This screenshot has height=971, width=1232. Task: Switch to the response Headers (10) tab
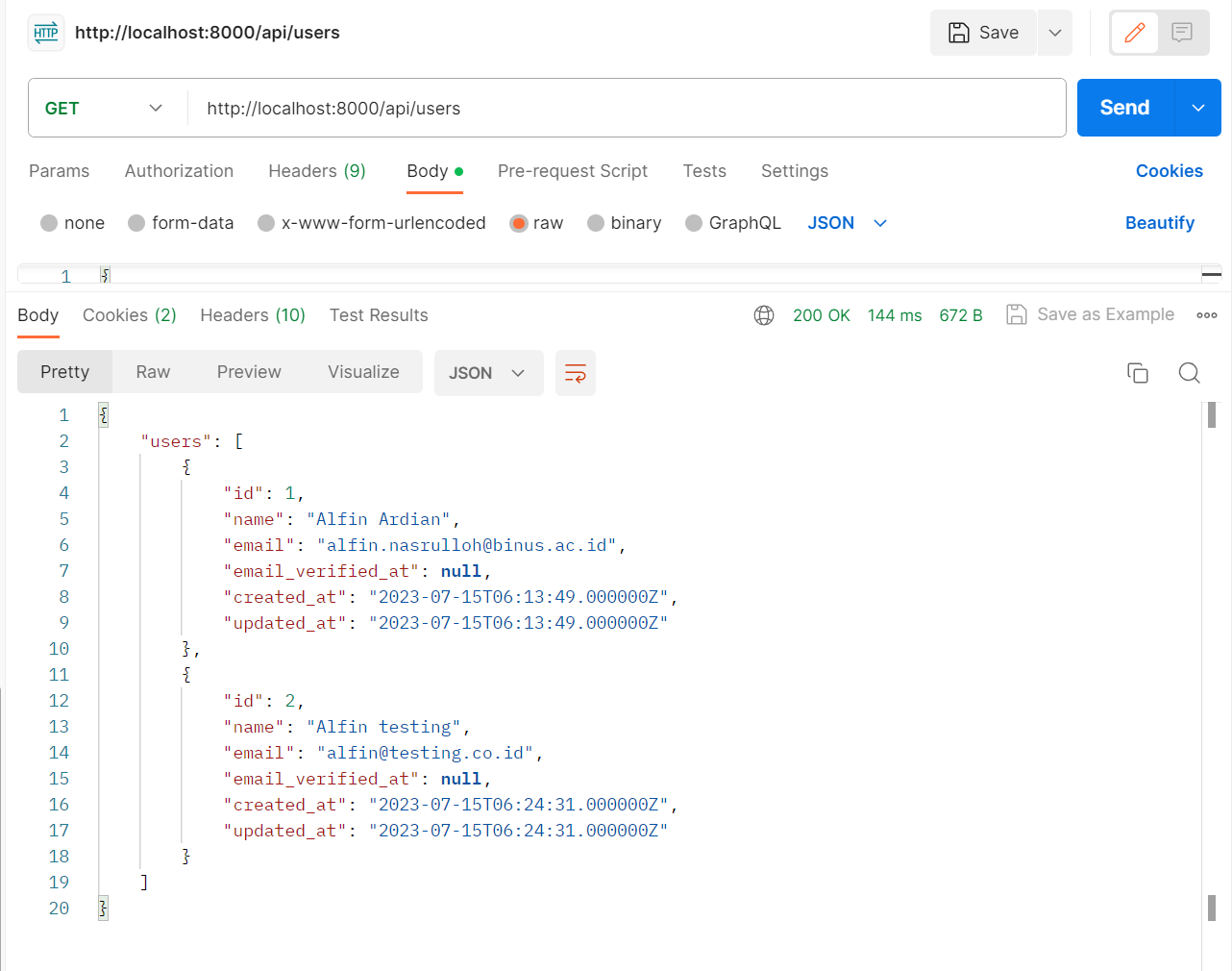253,315
